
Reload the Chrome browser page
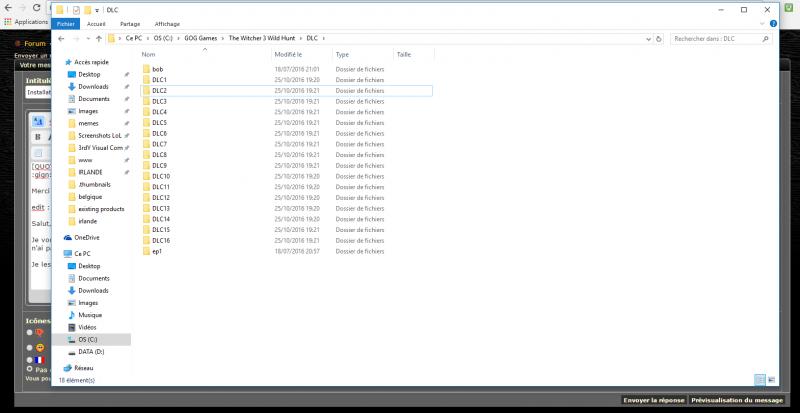(36, 8)
